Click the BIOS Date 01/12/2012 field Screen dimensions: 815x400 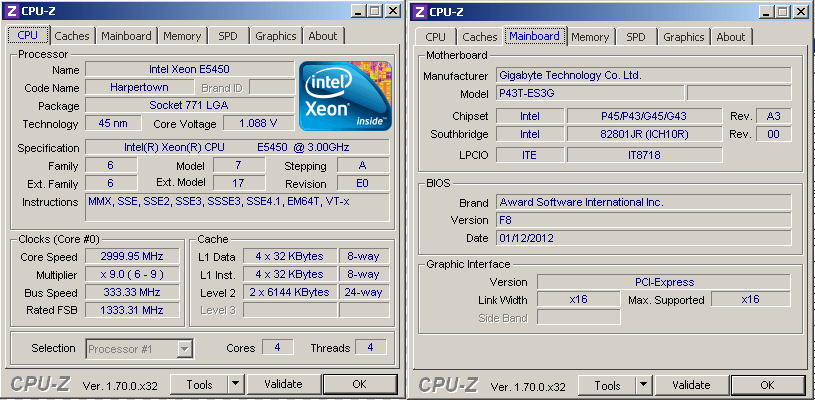pyautogui.click(x=643, y=238)
